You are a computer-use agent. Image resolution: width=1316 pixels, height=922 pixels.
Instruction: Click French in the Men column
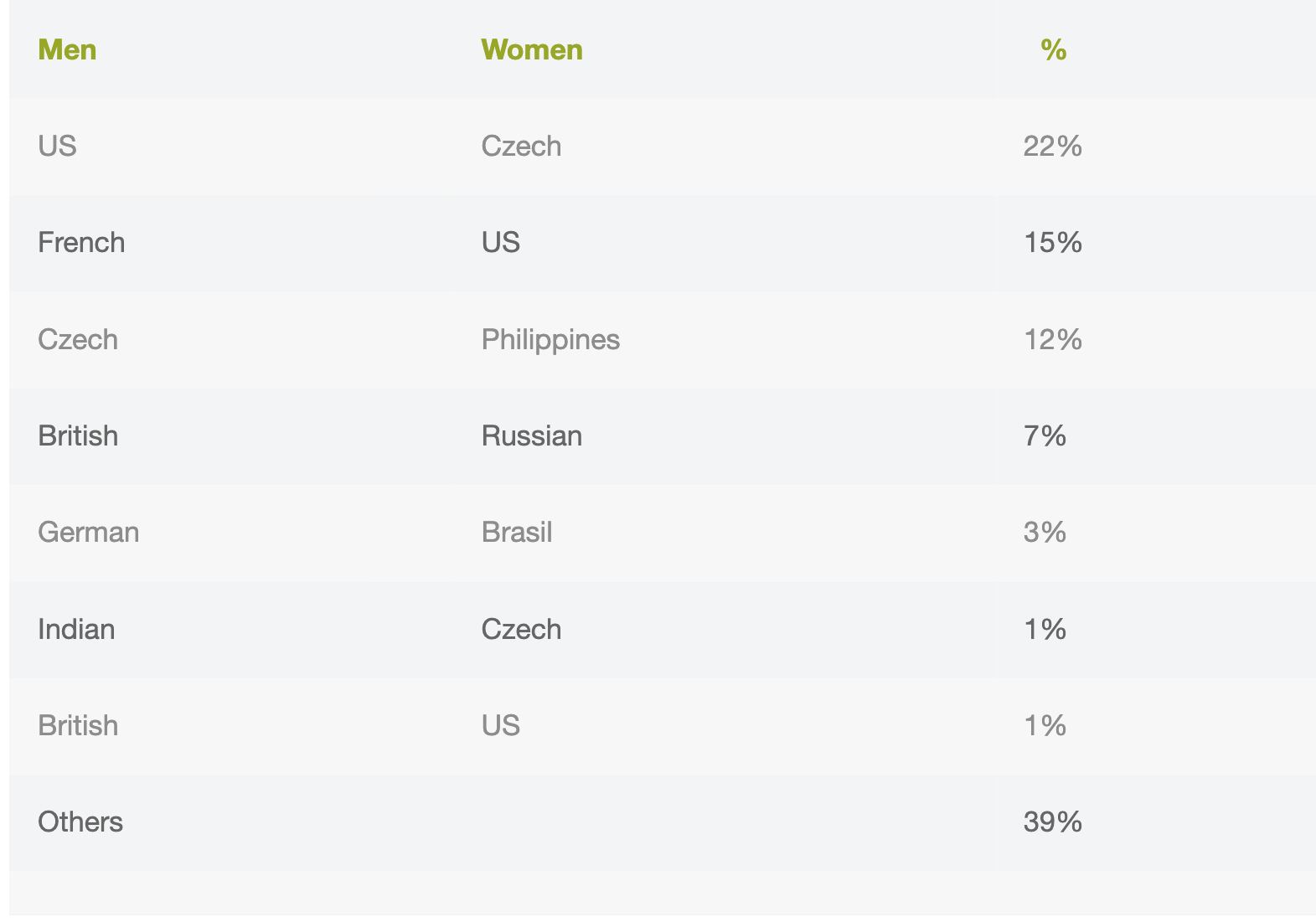coord(81,243)
